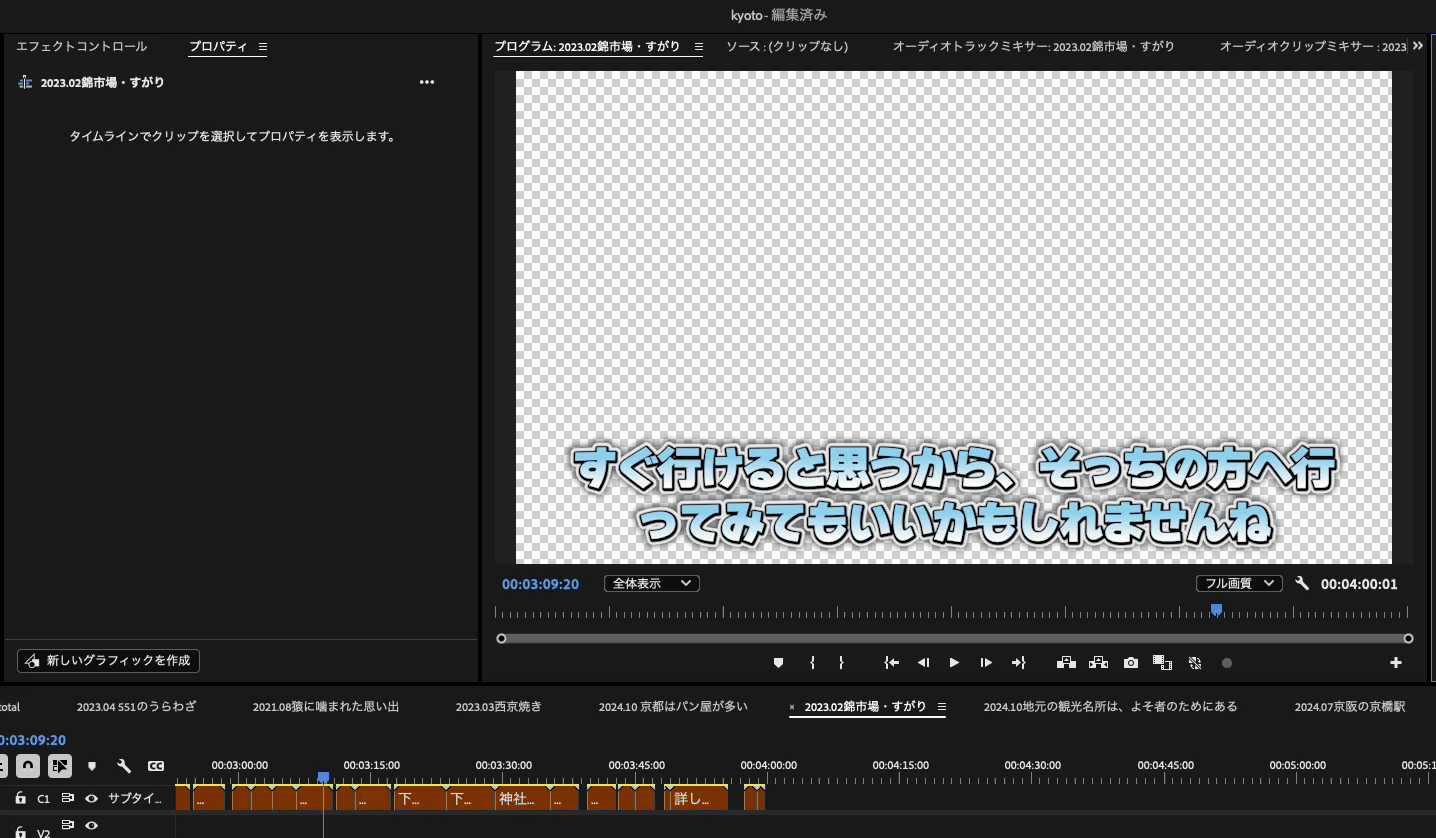This screenshot has width=1436, height=838.
Task: Click the Extract button
Action: (x=1098, y=662)
